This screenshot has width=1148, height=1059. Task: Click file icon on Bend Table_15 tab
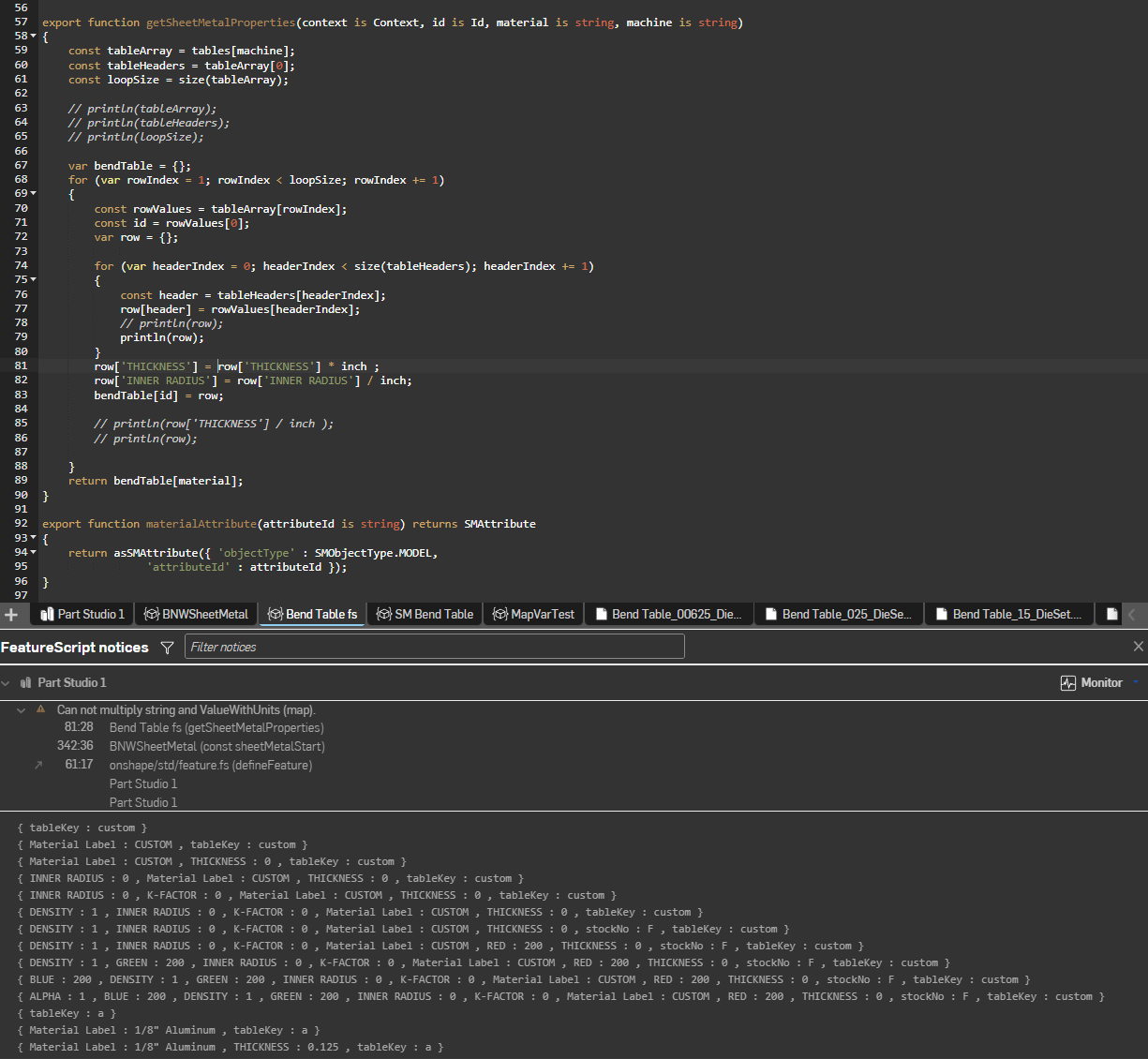(942, 615)
